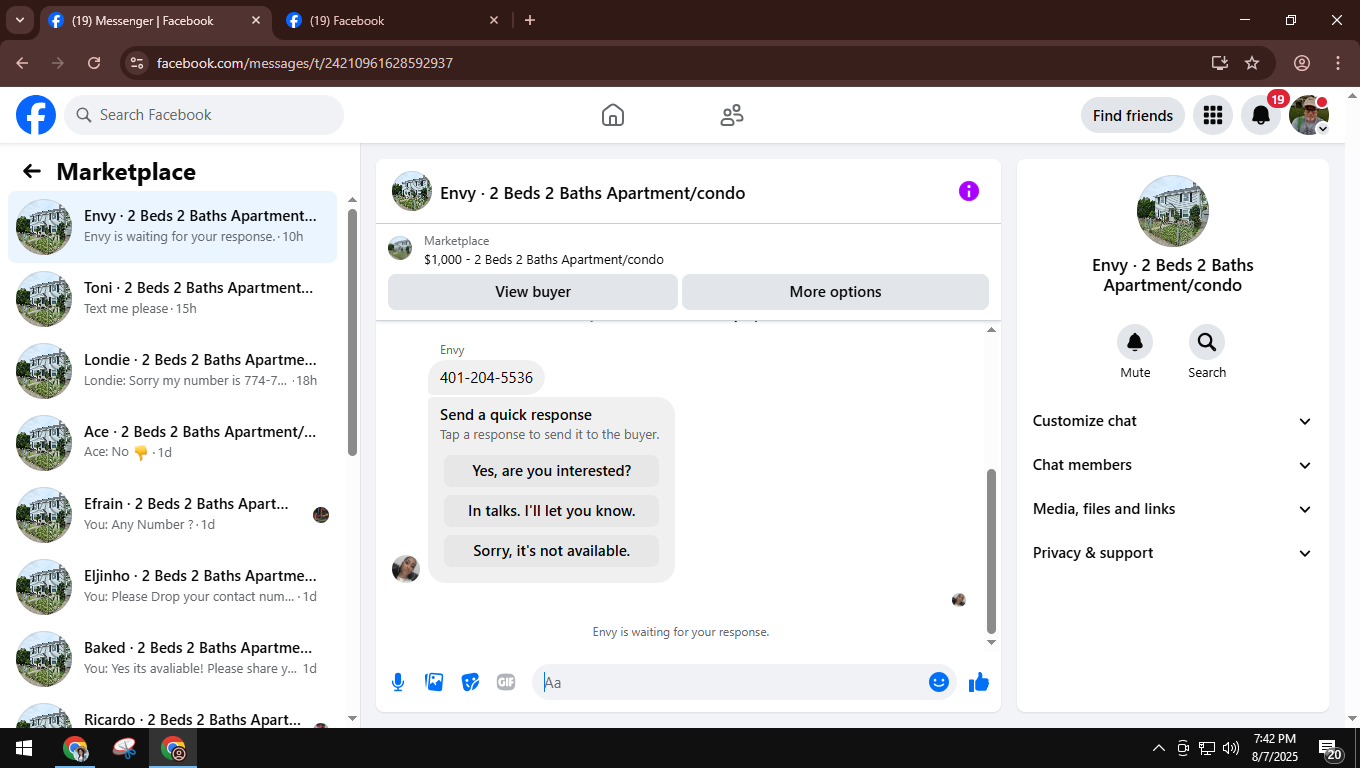Switch to the (19) Facebook tab

(393, 21)
